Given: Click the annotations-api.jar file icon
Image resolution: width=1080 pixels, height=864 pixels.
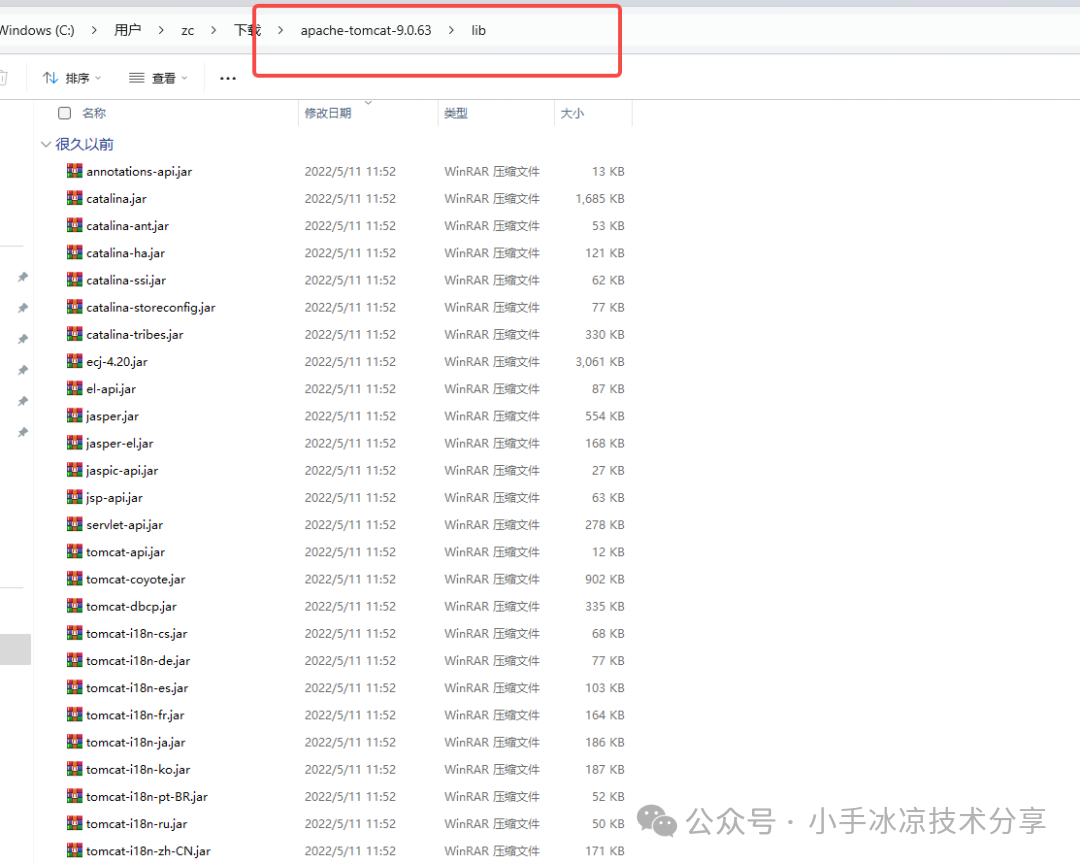Looking at the screenshot, I should pyautogui.click(x=74, y=171).
